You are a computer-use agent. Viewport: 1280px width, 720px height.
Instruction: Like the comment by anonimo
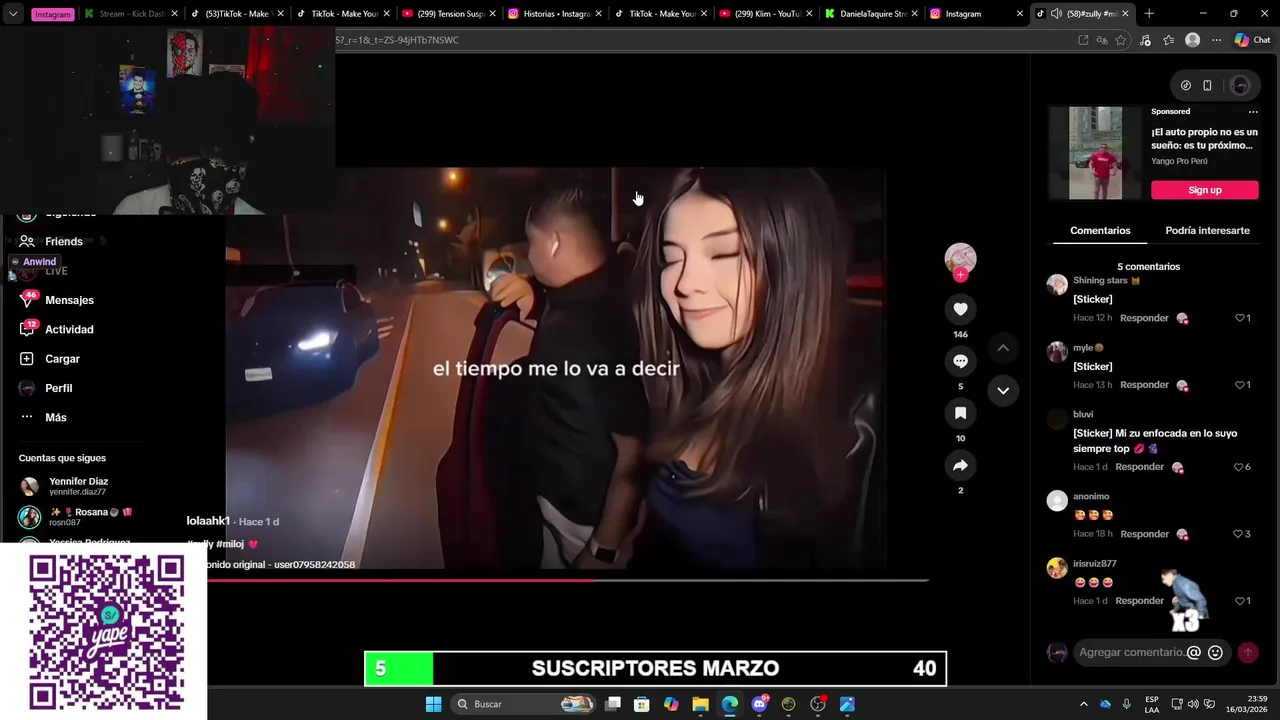coord(1240,534)
